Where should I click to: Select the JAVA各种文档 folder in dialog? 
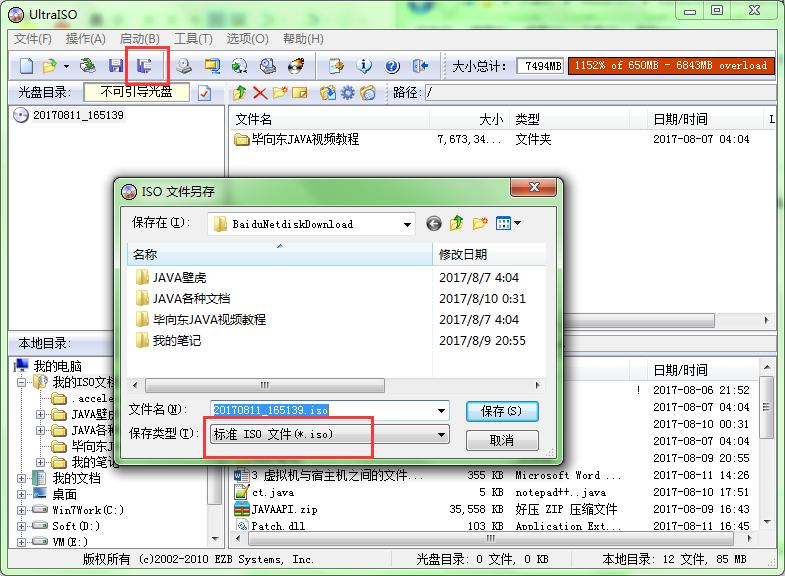tap(183, 299)
